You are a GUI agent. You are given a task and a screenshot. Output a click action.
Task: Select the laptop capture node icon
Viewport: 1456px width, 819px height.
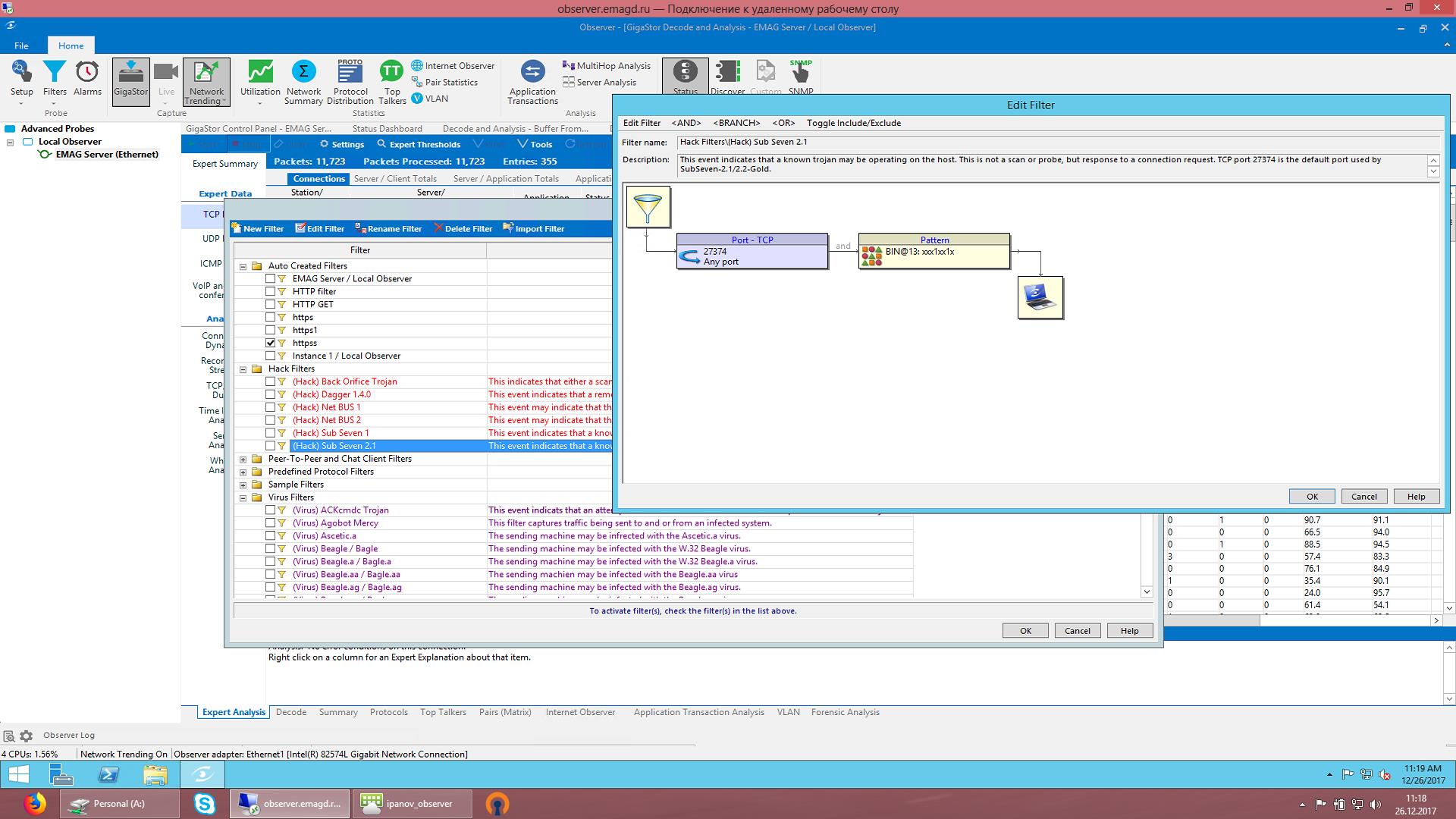[1040, 297]
